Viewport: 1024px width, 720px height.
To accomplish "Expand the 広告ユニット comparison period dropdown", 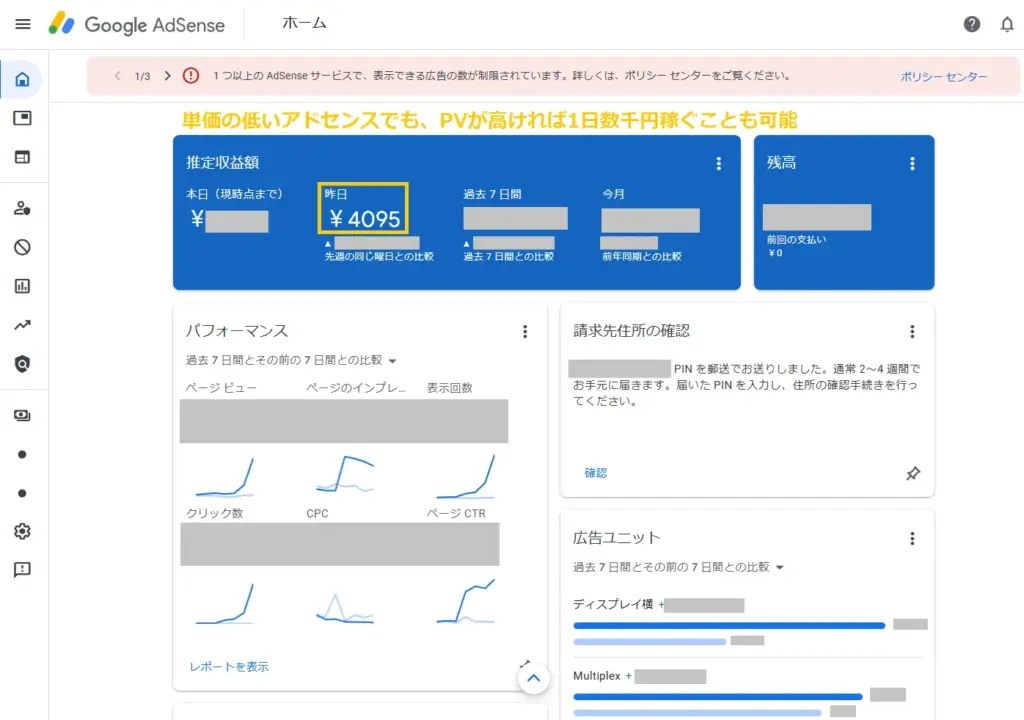I will pos(783,565).
